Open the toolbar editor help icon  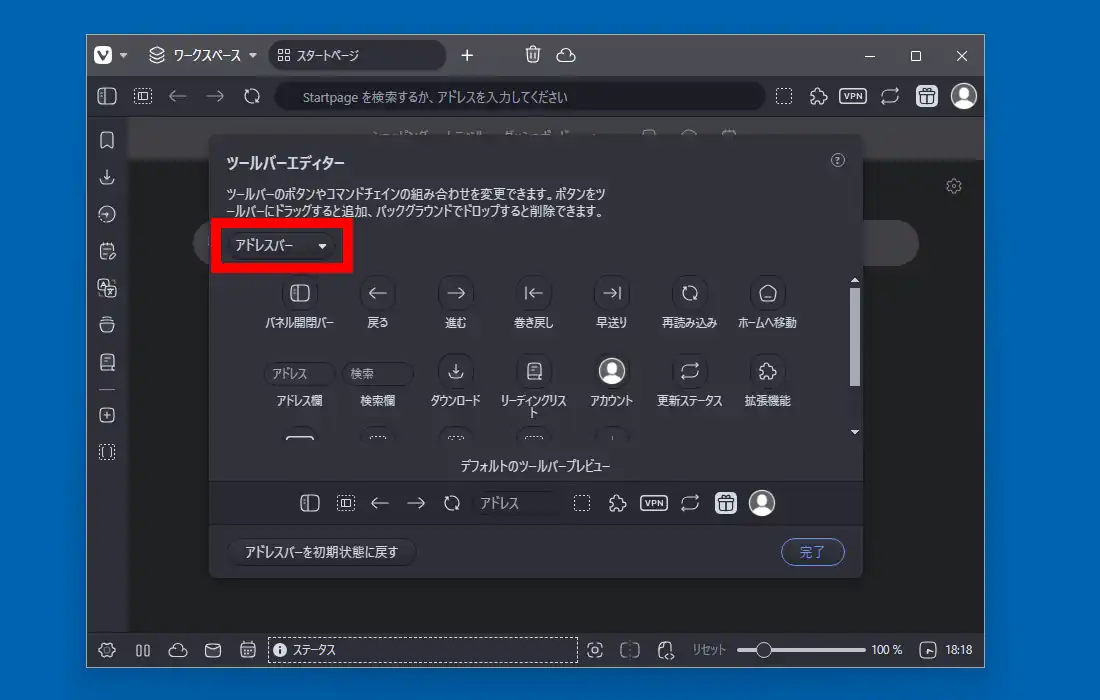(x=838, y=161)
